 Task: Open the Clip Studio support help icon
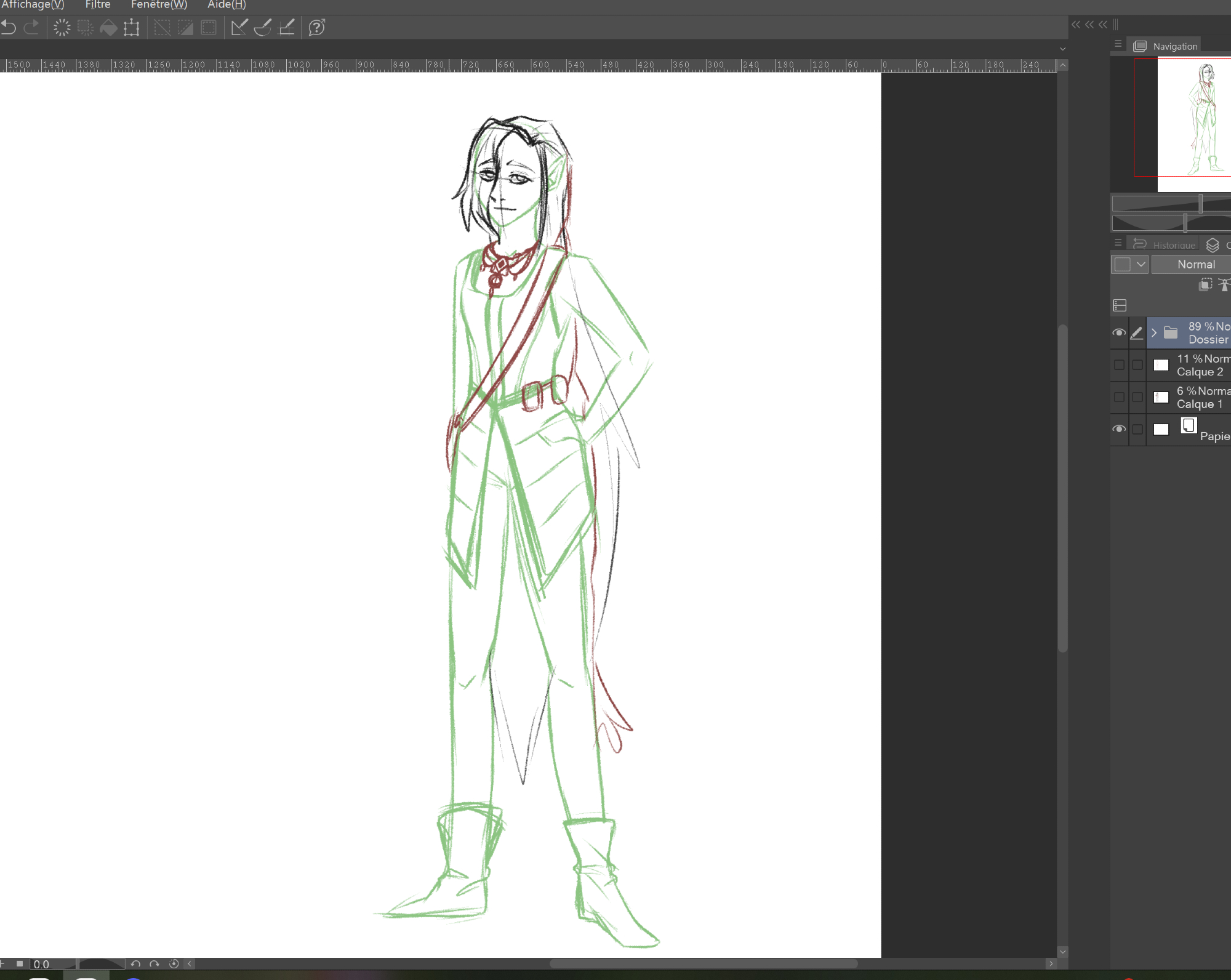tap(316, 28)
